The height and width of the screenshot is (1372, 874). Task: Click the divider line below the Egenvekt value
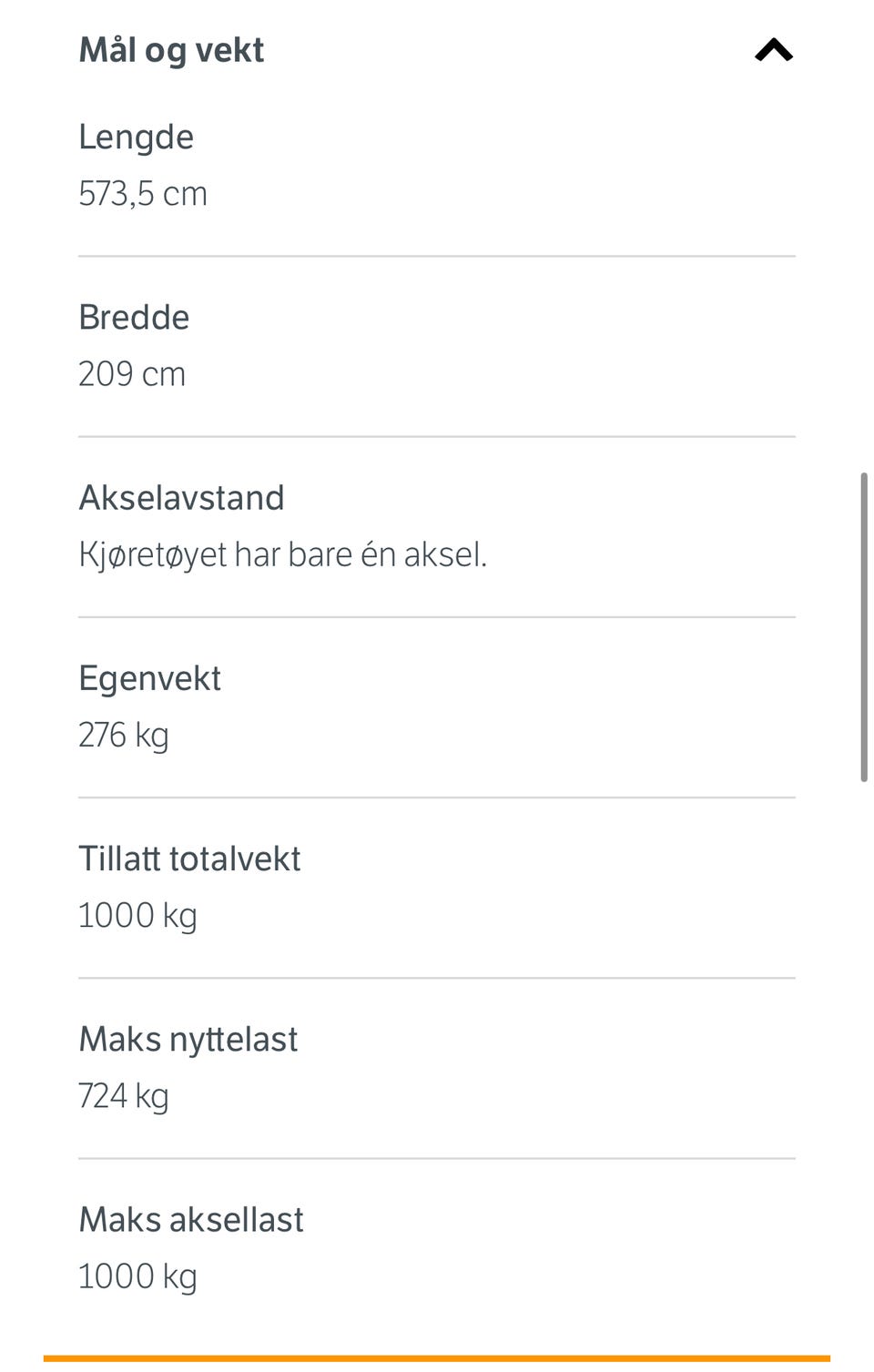pyautogui.click(x=437, y=798)
